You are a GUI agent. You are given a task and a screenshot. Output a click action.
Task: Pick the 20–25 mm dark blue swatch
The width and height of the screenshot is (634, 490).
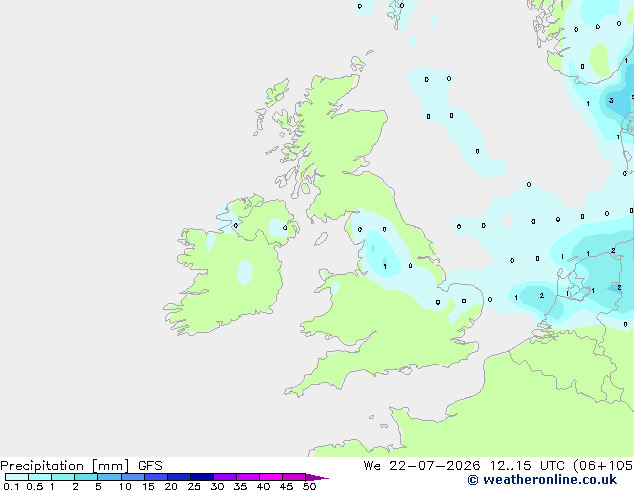pyautogui.click(x=179, y=477)
